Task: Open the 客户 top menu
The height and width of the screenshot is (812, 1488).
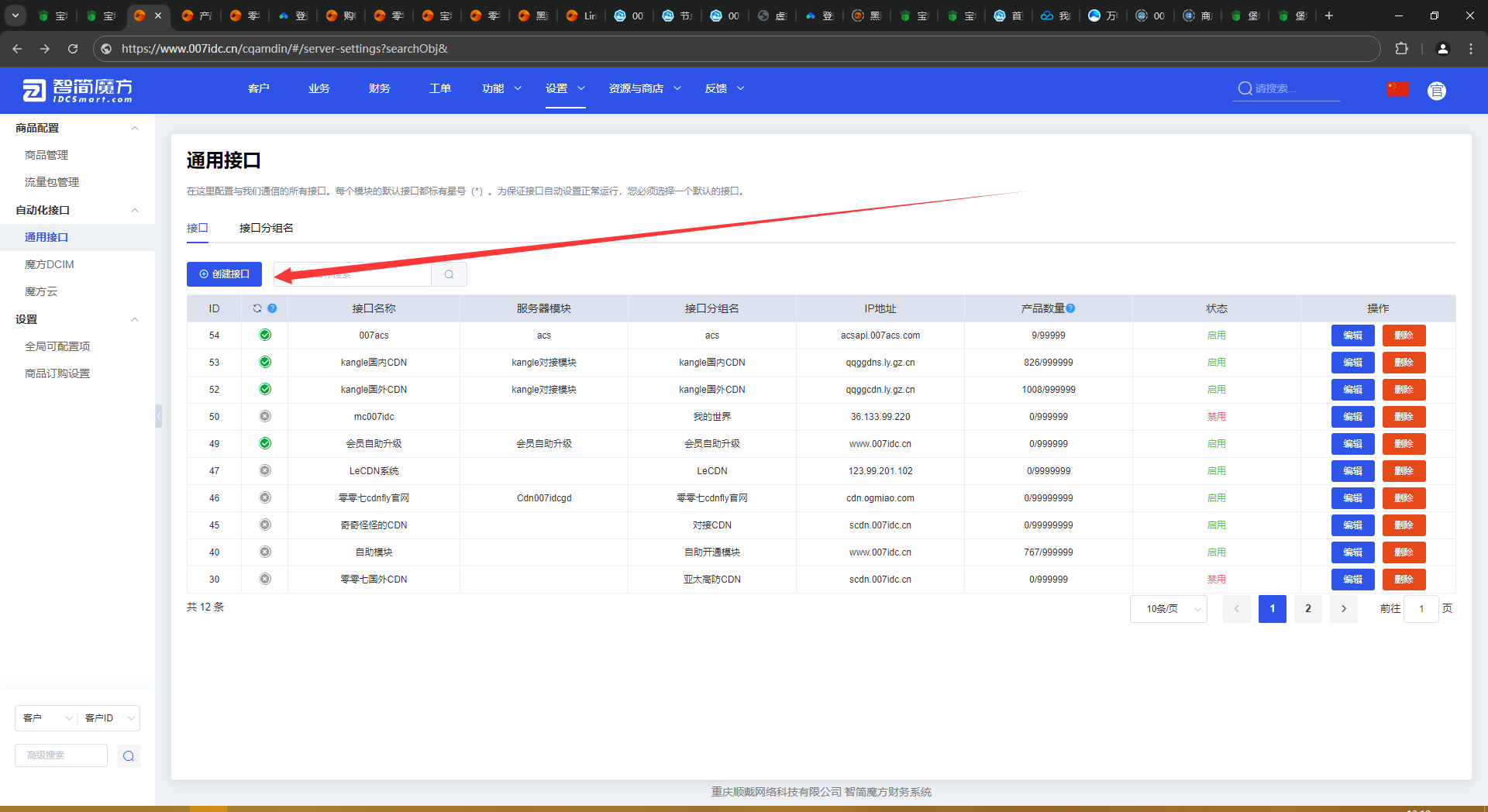Action: click(x=259, y=88)
